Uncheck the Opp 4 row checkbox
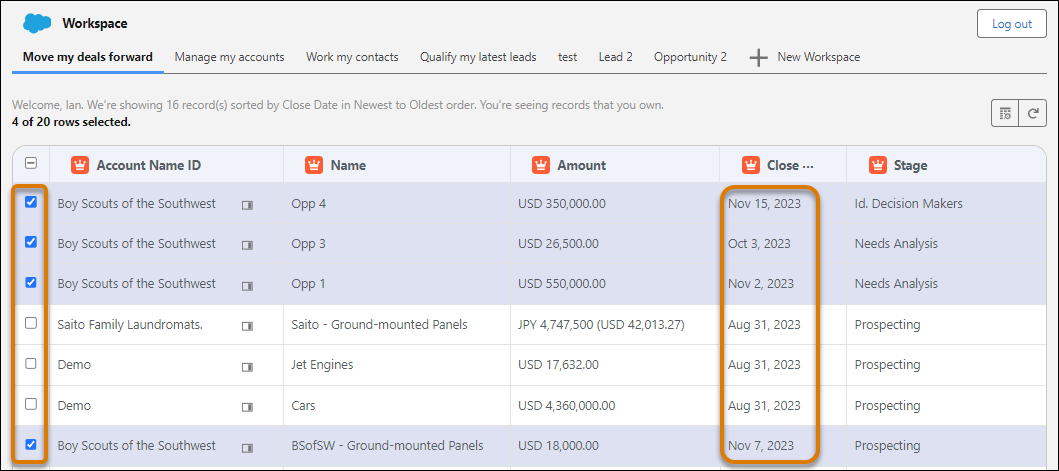This screenshot has height=471, width=1059. point(31,201)
